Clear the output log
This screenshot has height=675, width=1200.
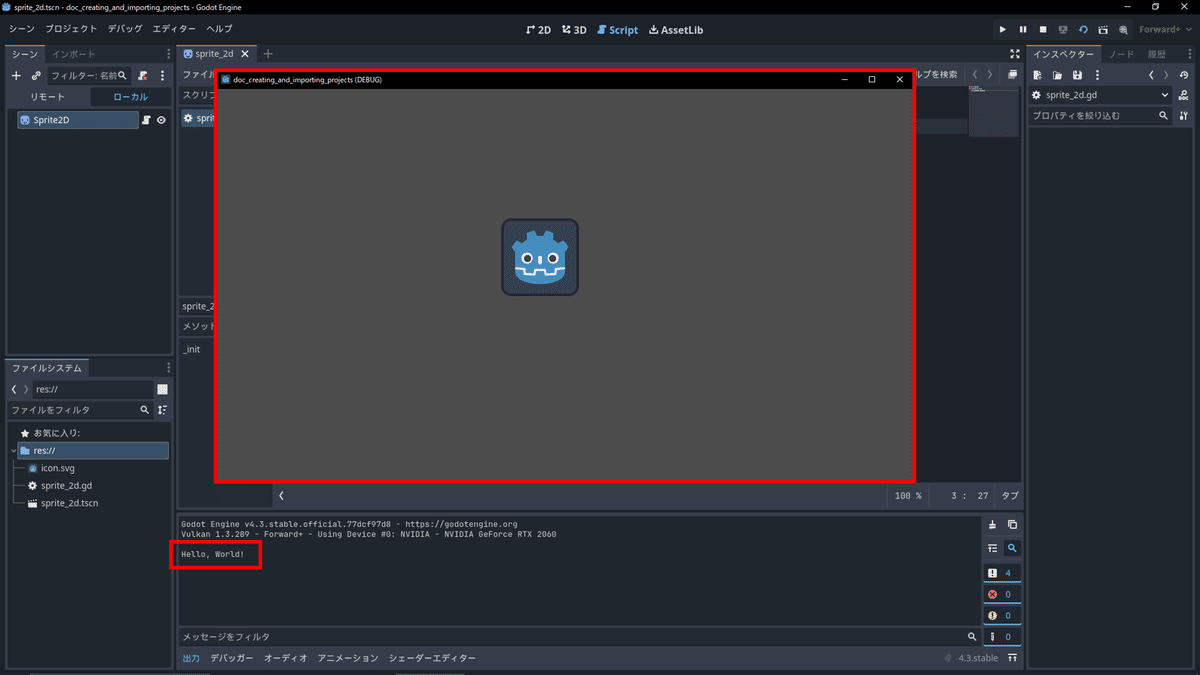click(992, 525)
